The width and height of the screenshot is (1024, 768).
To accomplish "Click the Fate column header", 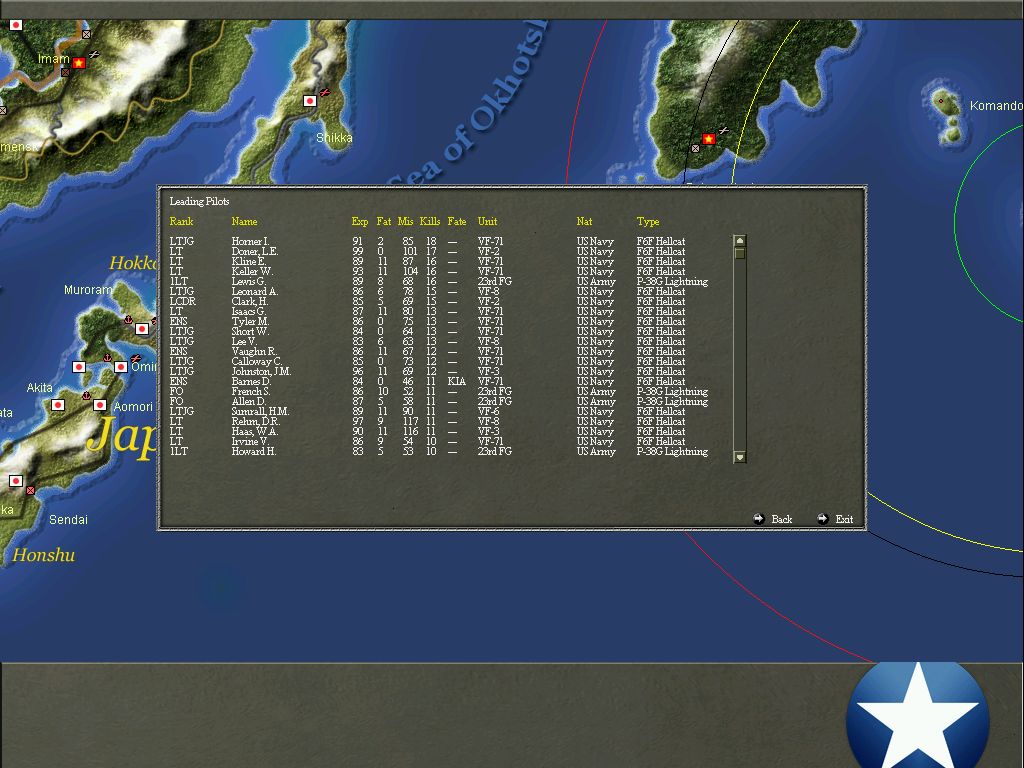I will [457, 221].
